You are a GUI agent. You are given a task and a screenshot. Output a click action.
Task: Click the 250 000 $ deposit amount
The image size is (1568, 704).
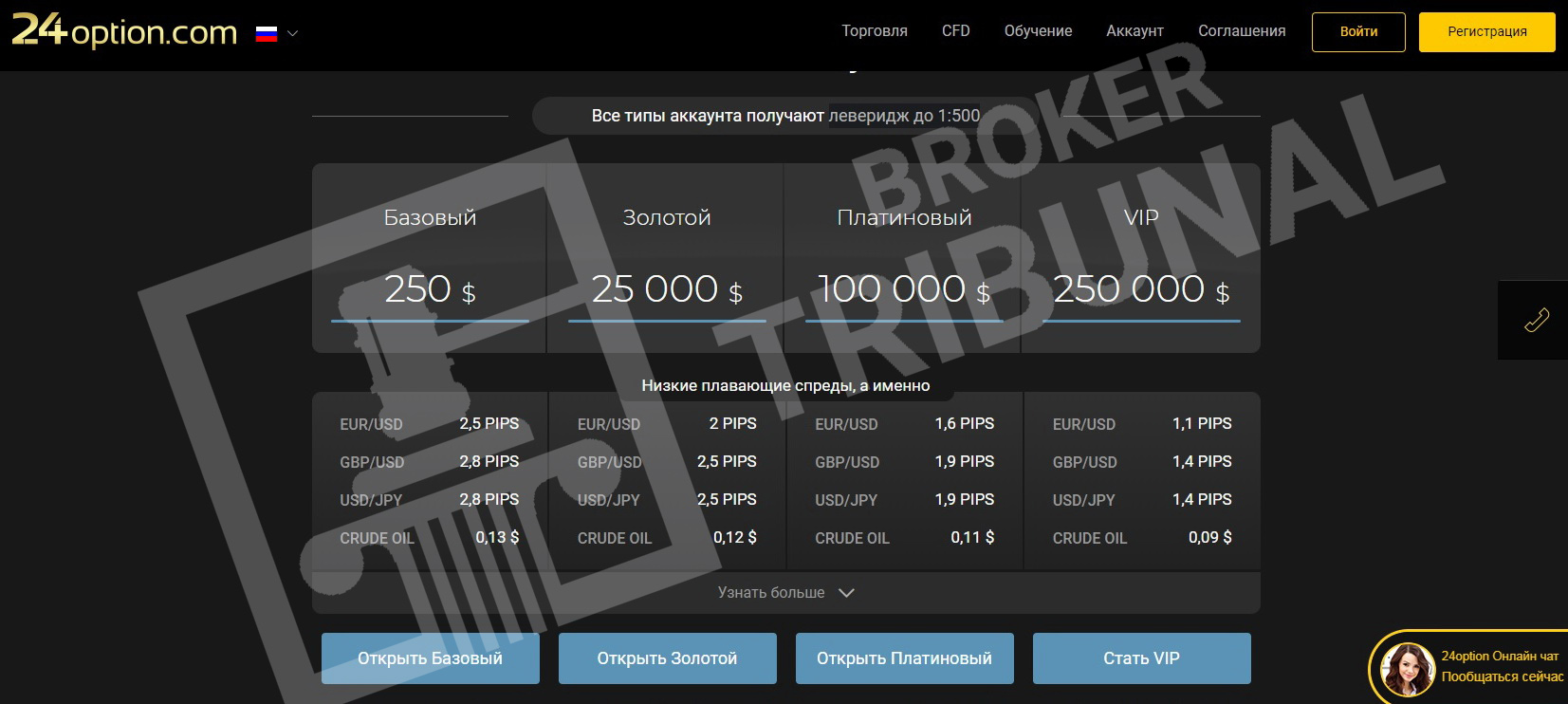pyautogui.click(x=1141, y=288)
